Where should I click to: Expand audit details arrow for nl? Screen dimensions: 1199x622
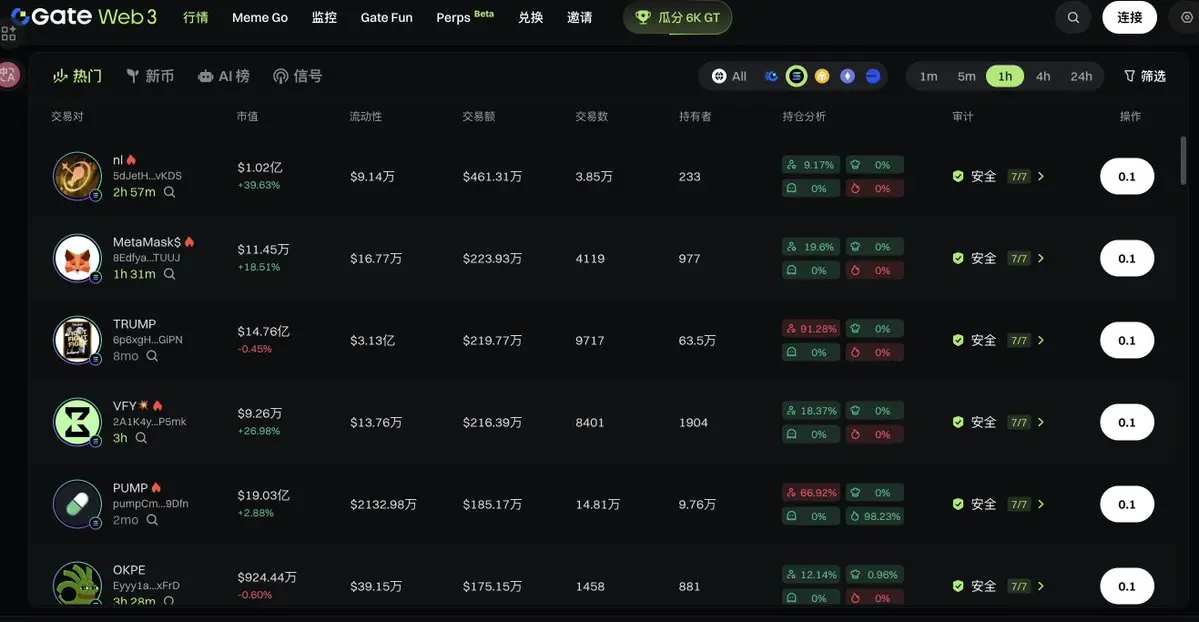[x=1041, y=176]
